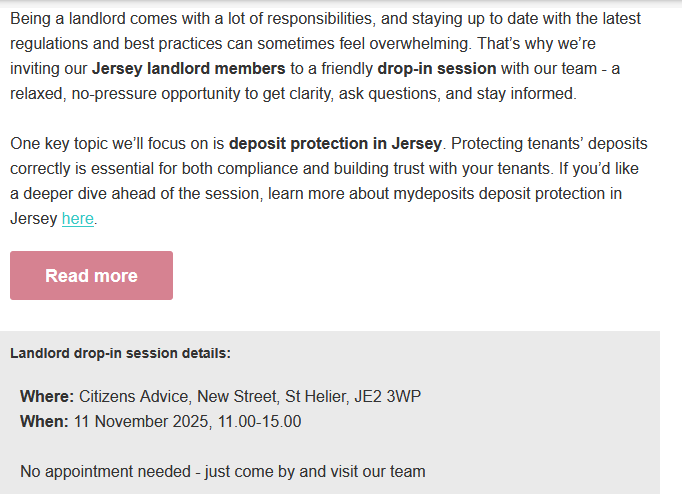The height and width of the screenshot is (496, 682).
Task: Click the "regulations and best practices" line
Action: click(120, 44)
